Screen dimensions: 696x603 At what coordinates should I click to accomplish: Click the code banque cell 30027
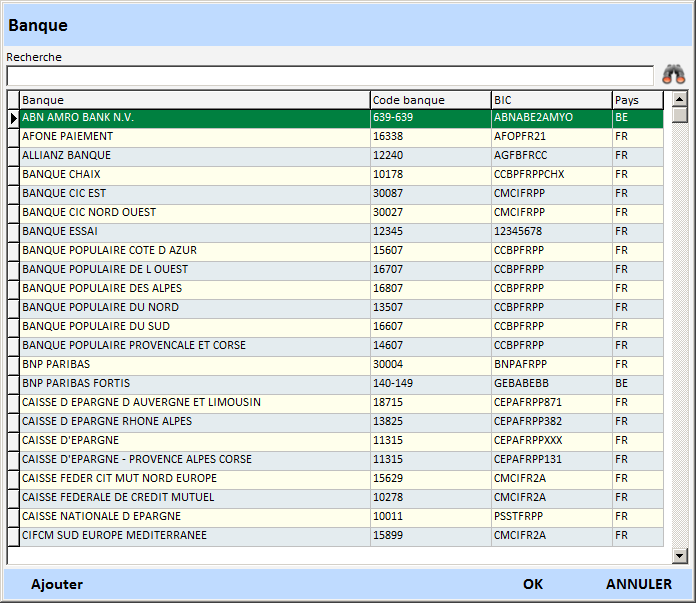[x=431, y=213]
